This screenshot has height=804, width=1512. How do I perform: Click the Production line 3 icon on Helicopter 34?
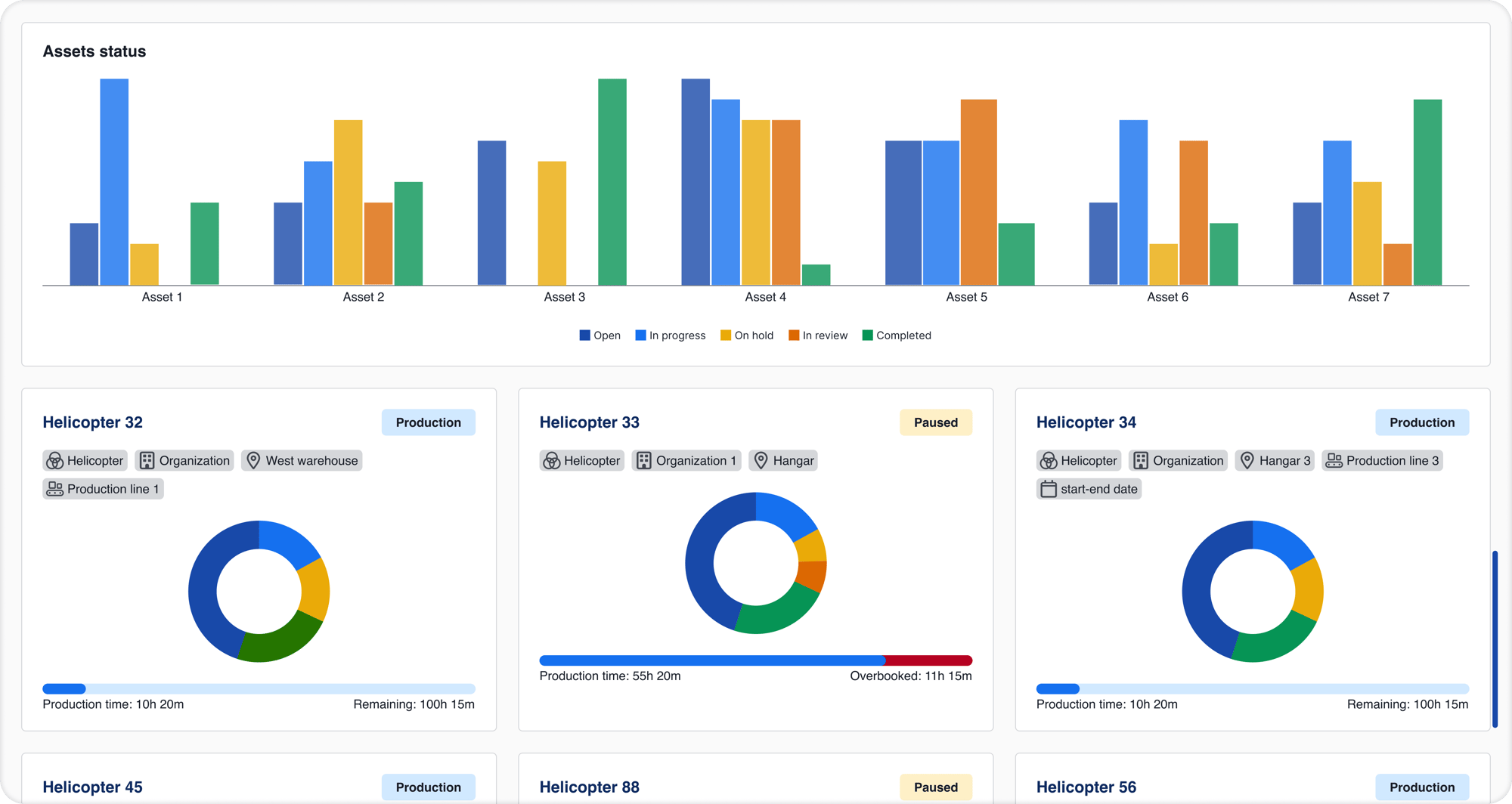(x=1334, y=460)
